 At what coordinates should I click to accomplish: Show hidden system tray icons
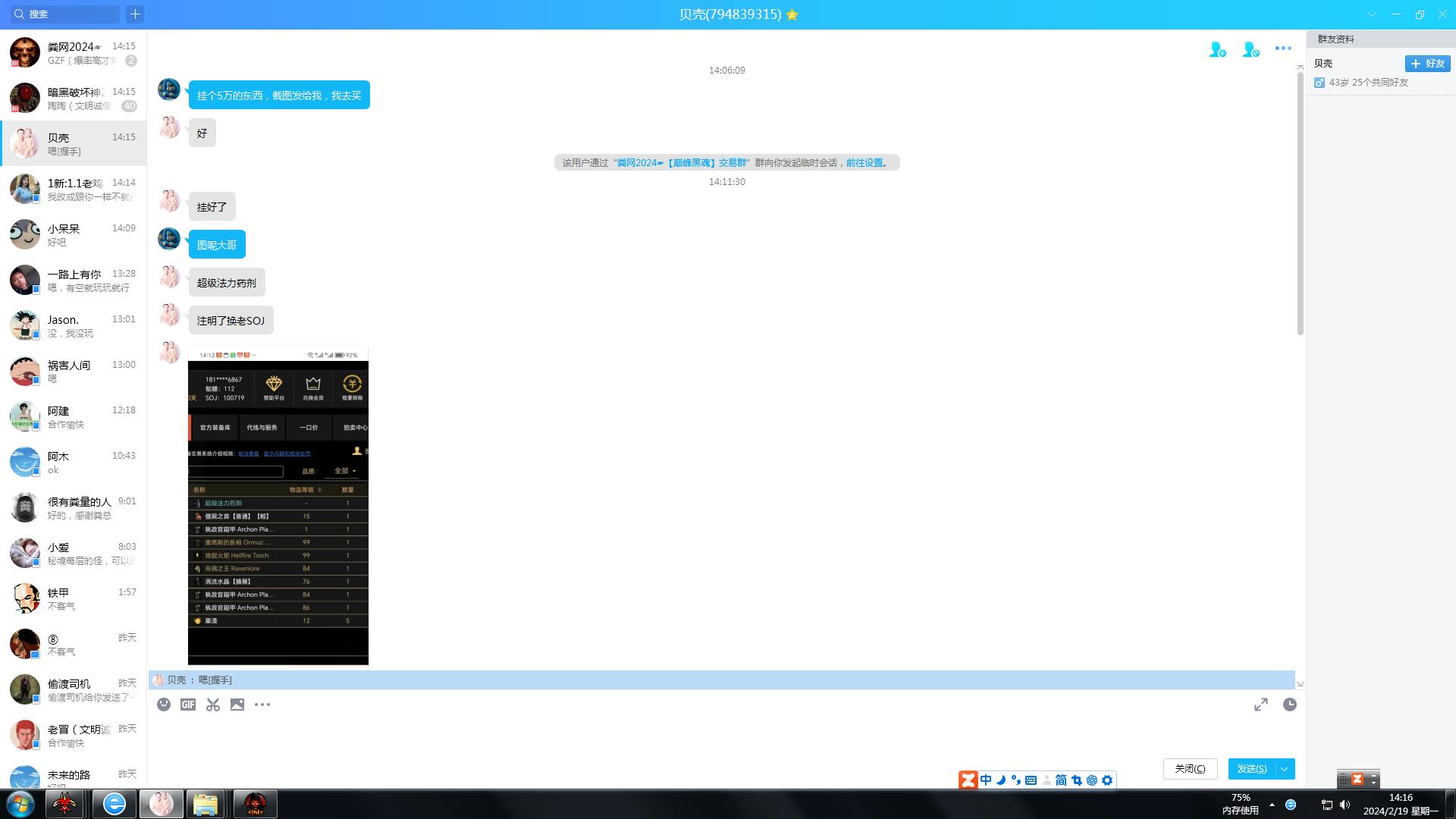tap(1272, 805)
